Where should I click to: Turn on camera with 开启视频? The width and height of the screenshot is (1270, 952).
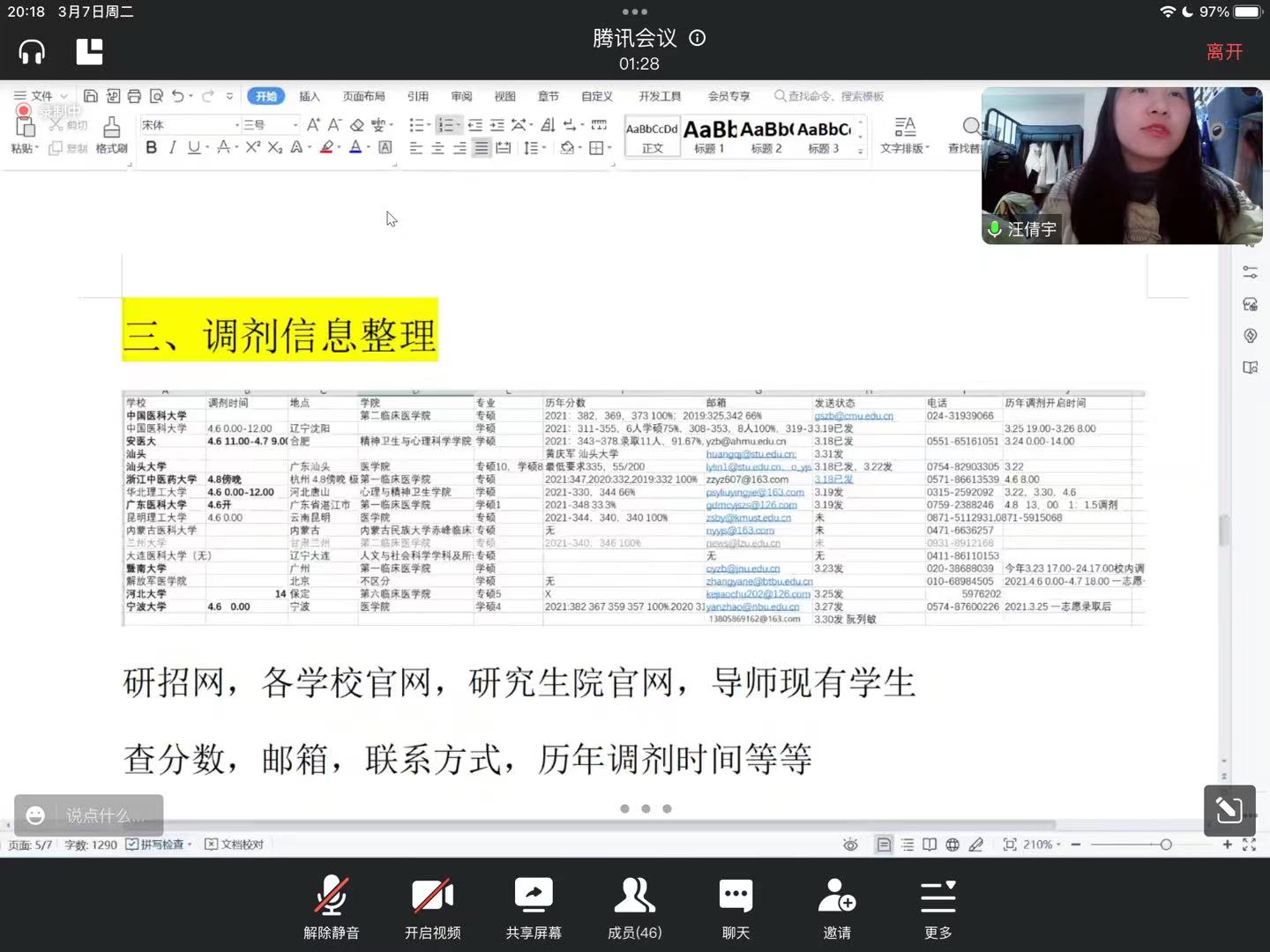coord(432,906)
